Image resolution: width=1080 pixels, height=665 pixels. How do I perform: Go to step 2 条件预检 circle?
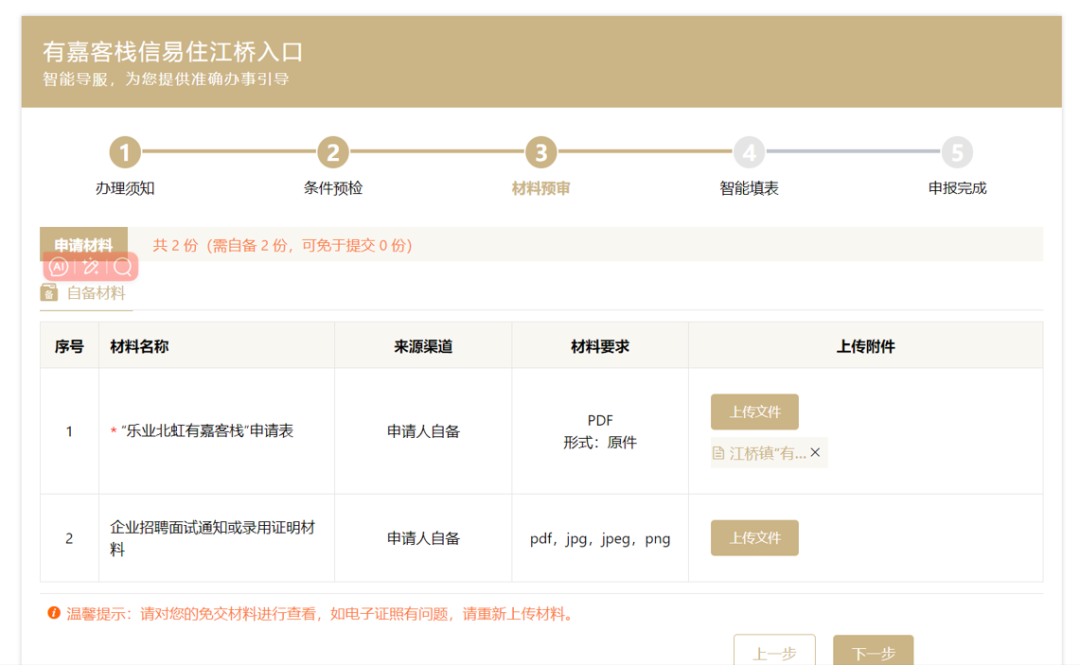tap(333, 152)
